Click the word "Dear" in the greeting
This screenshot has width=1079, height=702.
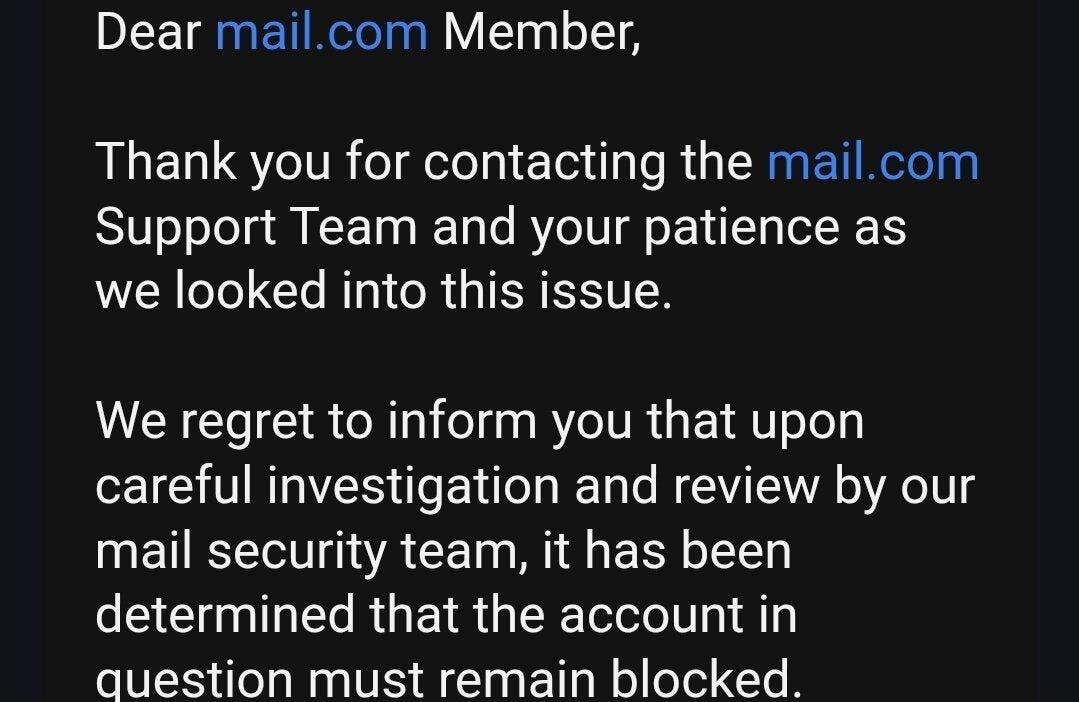(x=148, y=32)
